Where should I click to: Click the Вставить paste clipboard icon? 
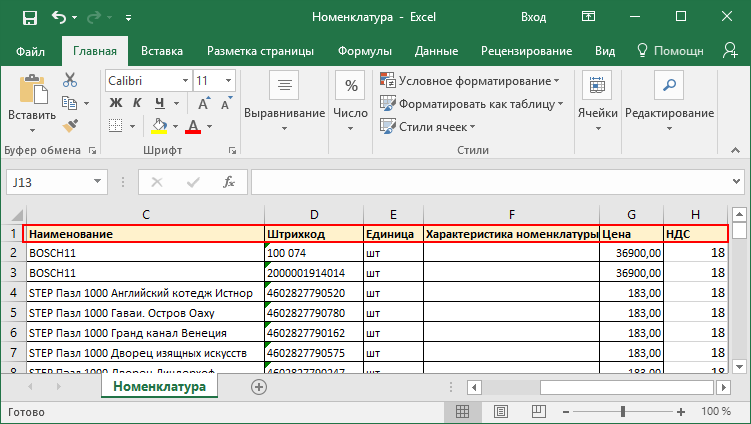click(x=33, y=89)
